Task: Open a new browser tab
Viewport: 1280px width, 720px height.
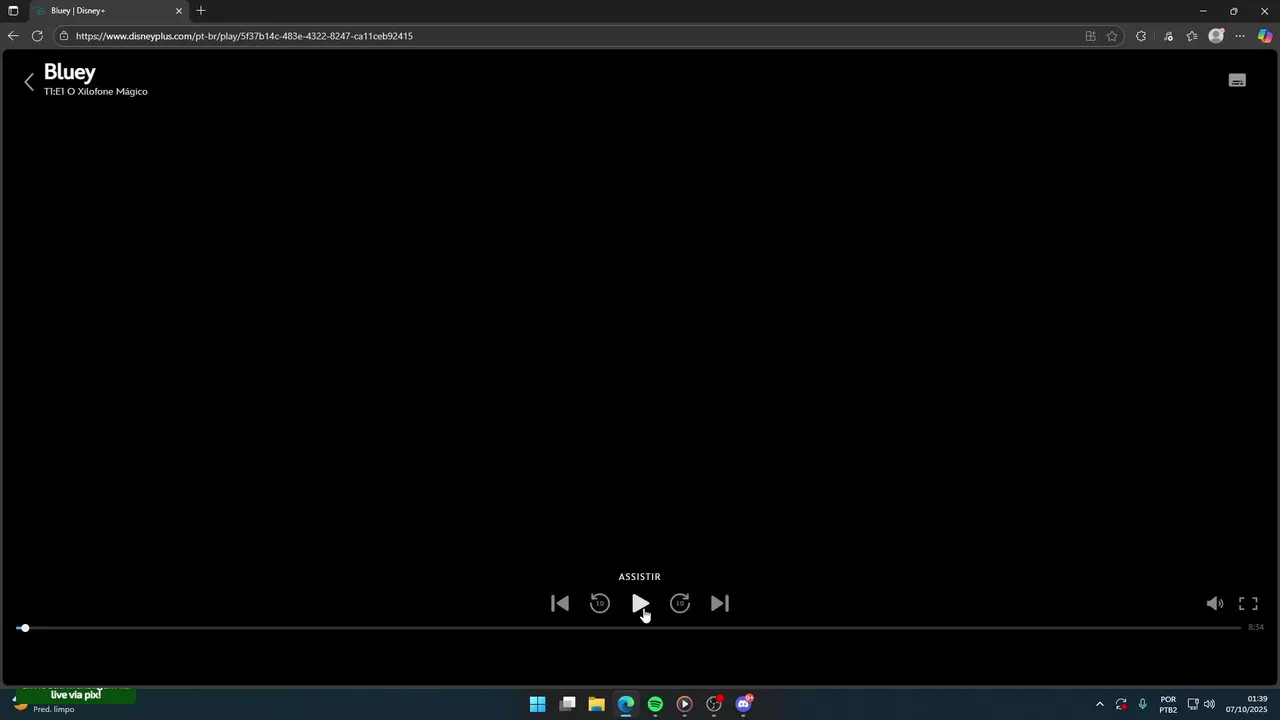Action: (x=201, y=11)
